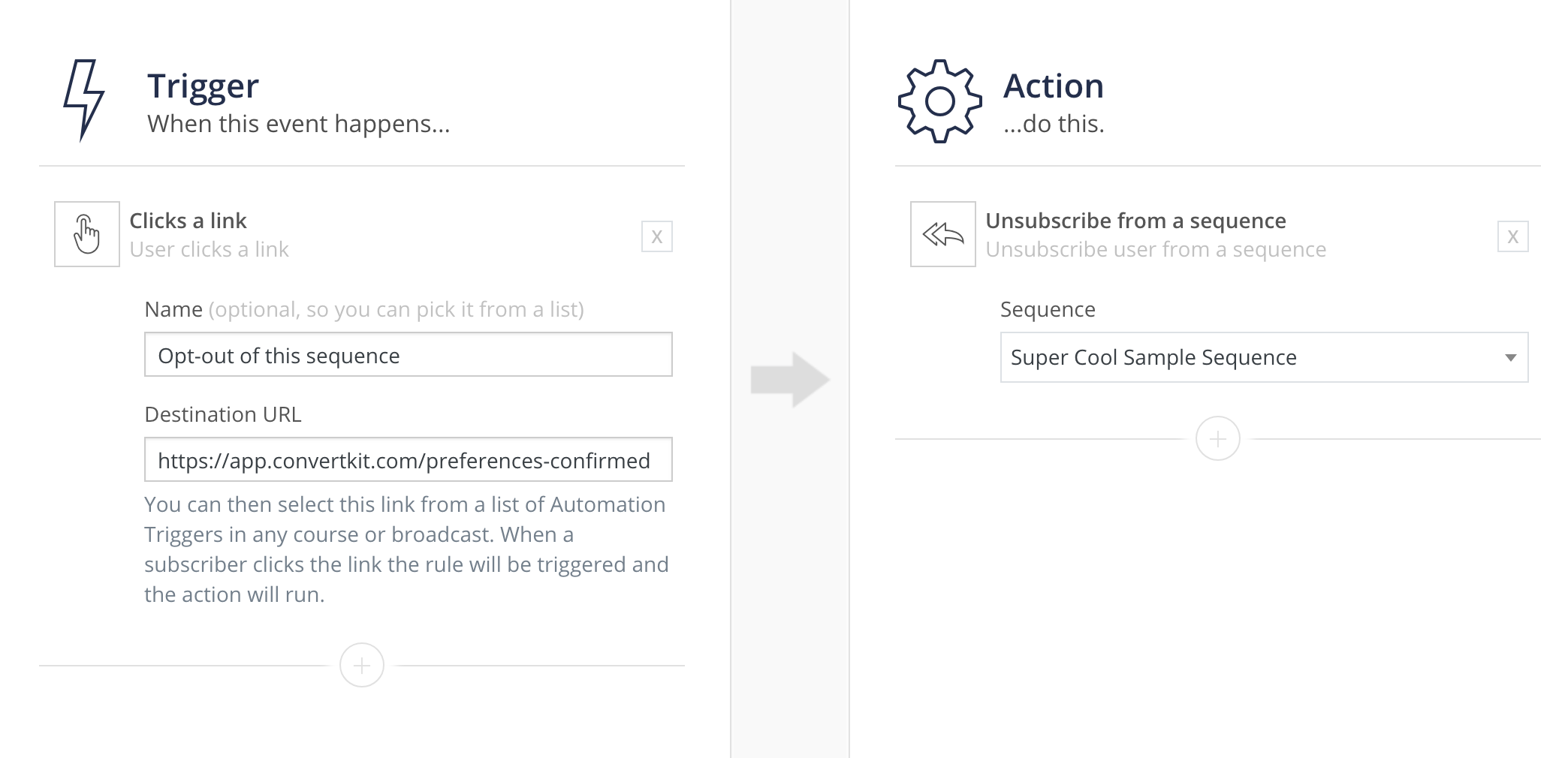Click the trigger Name input field
Viewport: 1568px width, 758px height.
(408, 355)
